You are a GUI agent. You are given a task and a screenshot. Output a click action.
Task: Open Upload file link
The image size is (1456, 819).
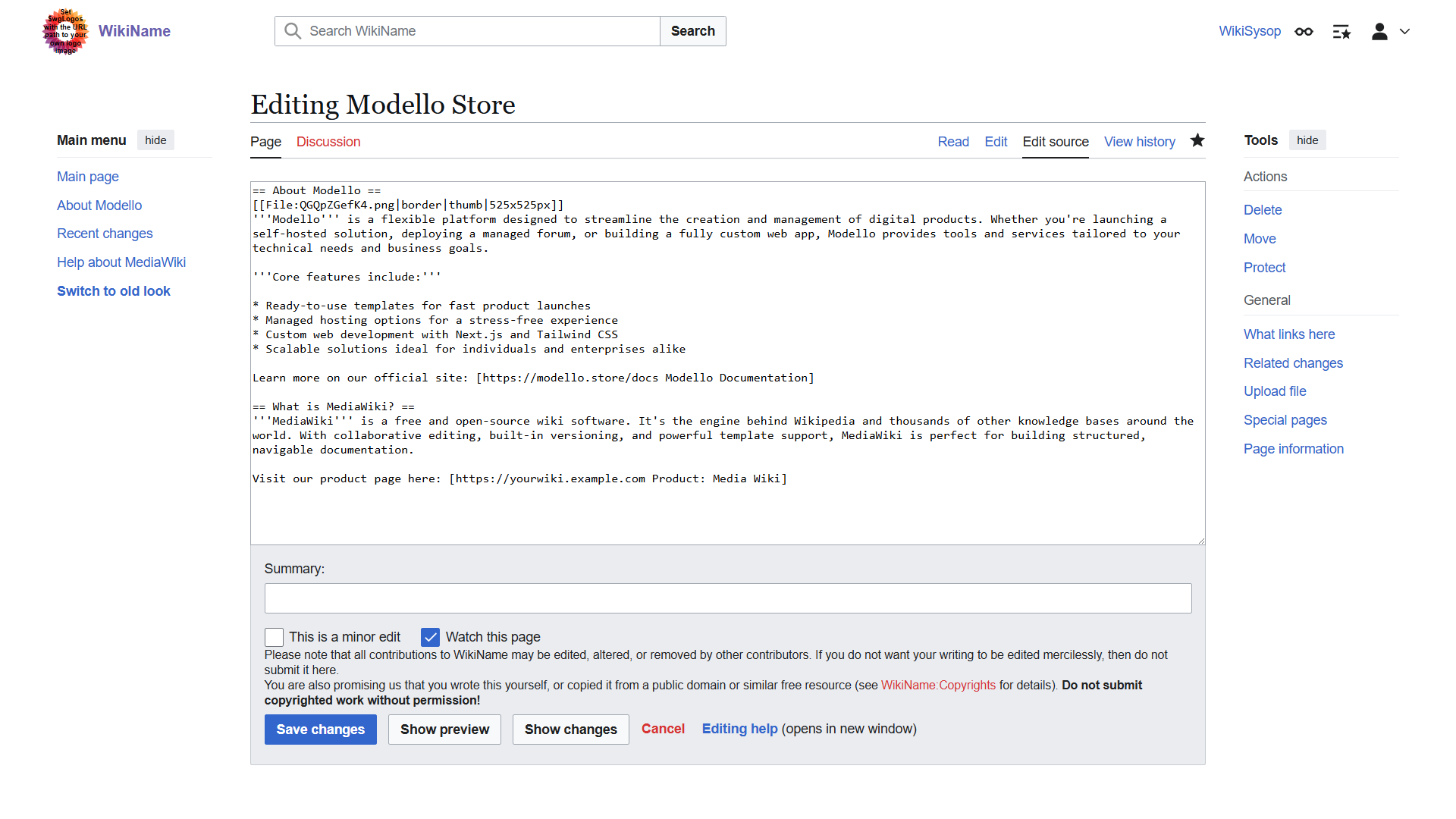(x=1275, y=391)
